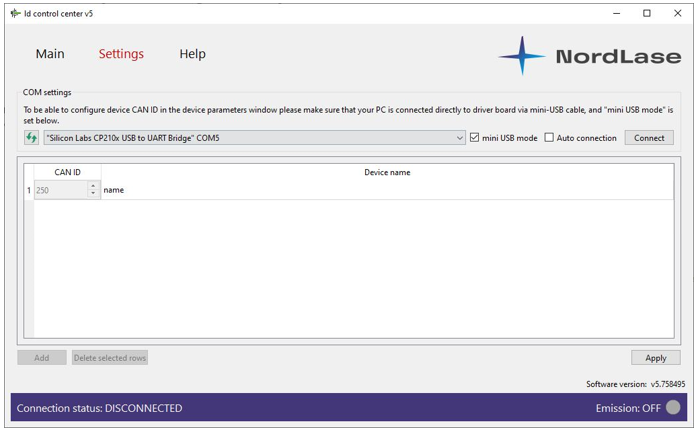
Task: Open the COM port dropdown list
Action: click(x=459, y=138)
